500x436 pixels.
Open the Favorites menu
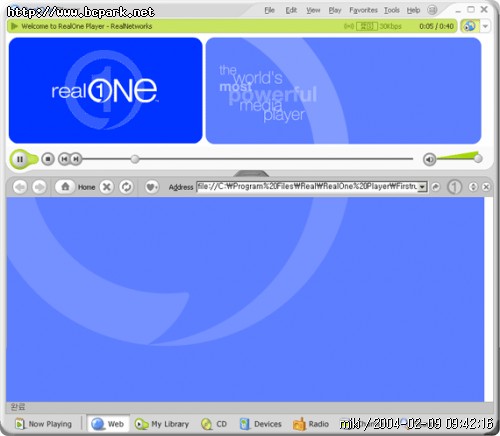[x=363, y=10]
